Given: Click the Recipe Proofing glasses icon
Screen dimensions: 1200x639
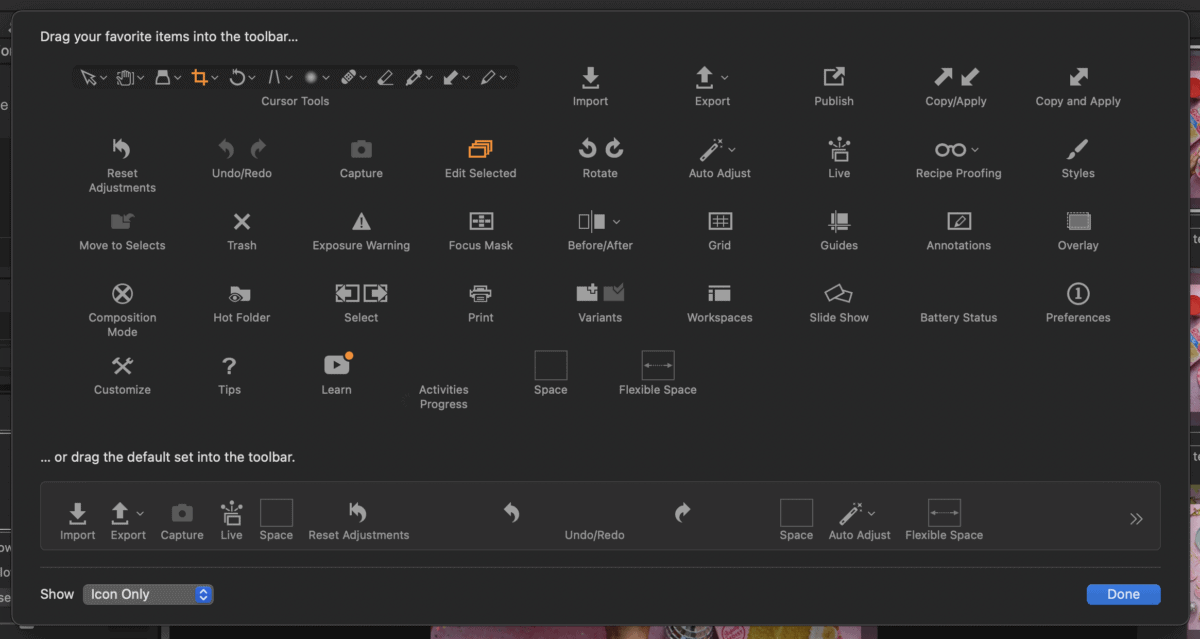Looking at the screenshot, I should point(951,150).
